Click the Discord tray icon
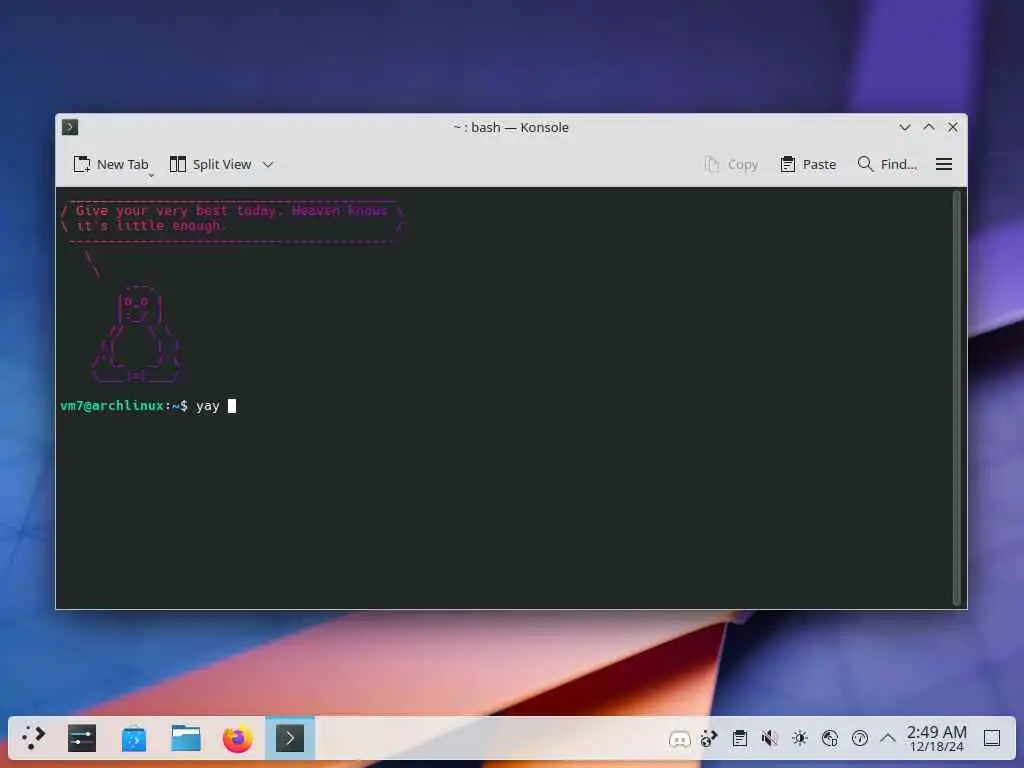1024x768 pixels. (679, 739)
